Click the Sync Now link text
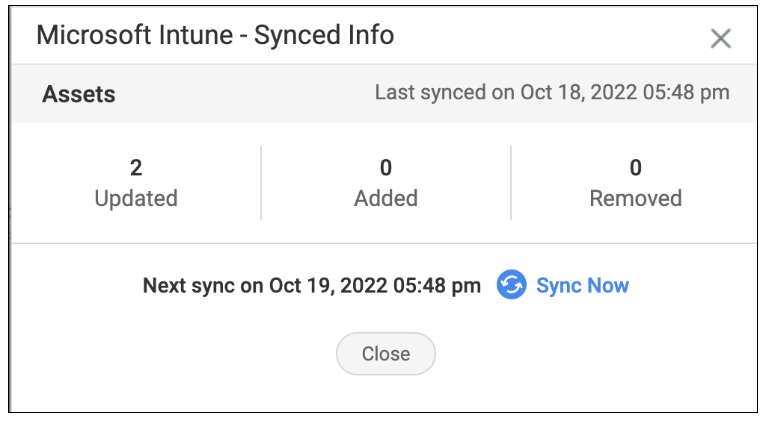 tap(582, 286)
